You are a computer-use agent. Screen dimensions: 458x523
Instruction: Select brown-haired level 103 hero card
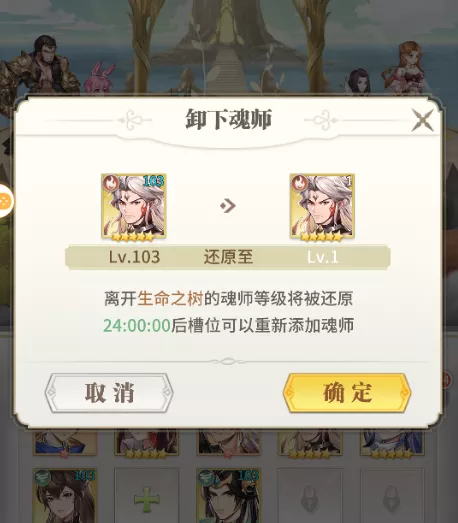click(65, 496)
